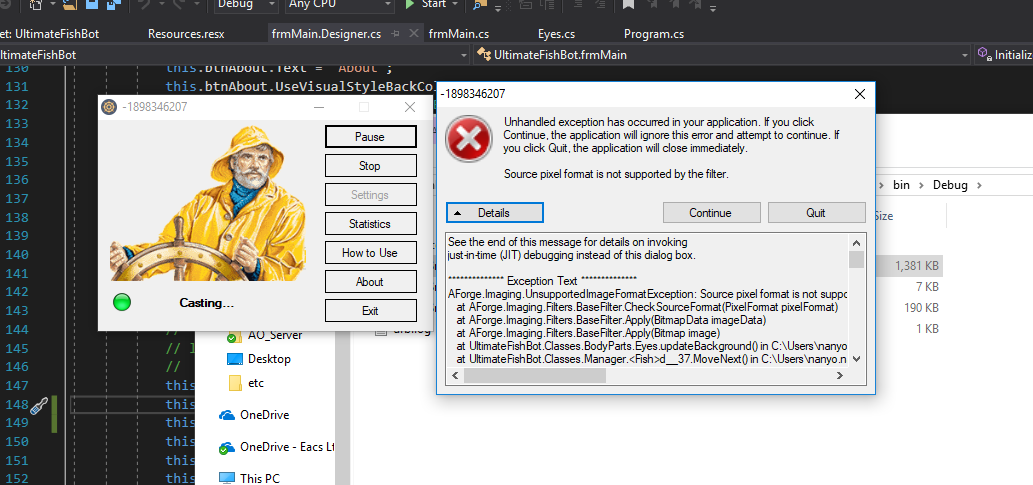
Task: Click the AO_Server synced folder icon
Action: 235,335
